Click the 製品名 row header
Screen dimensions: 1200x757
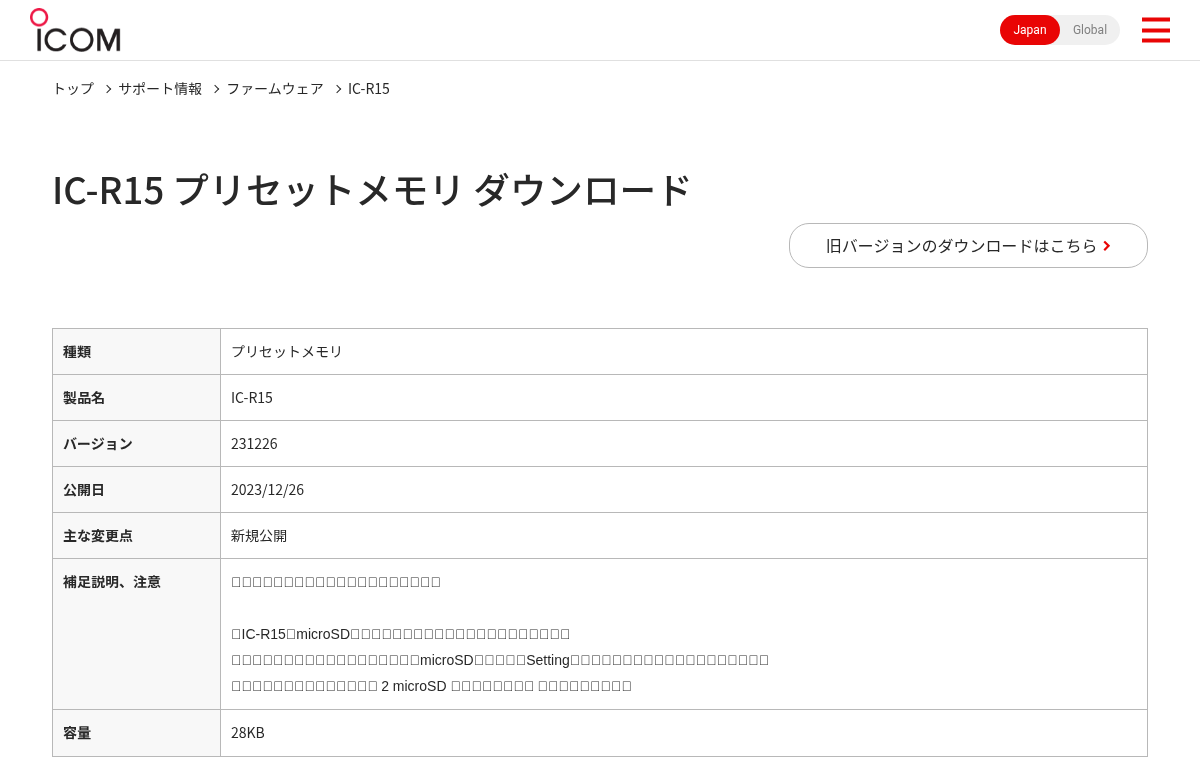136,397
